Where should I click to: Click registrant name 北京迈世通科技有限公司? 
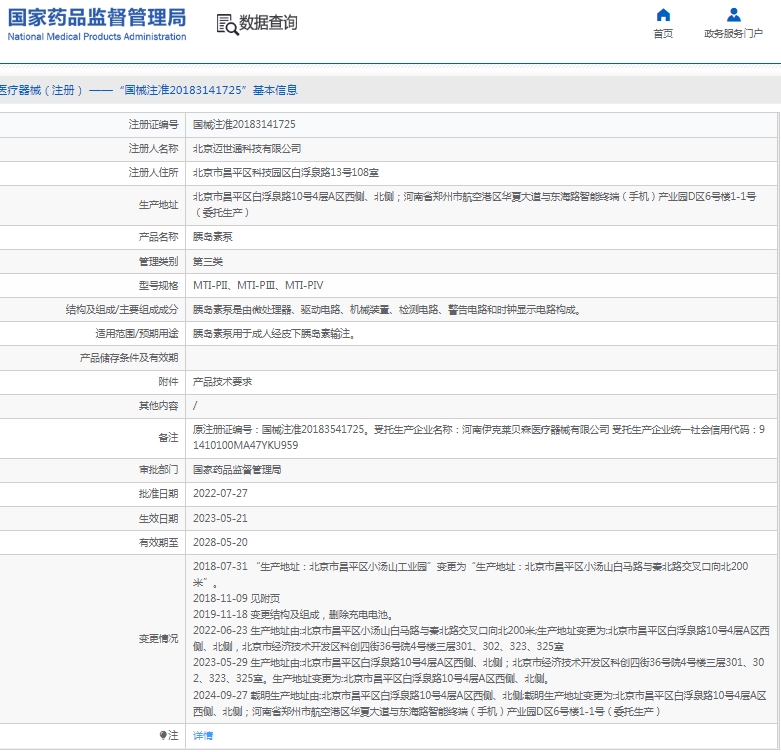pos(247,148)
